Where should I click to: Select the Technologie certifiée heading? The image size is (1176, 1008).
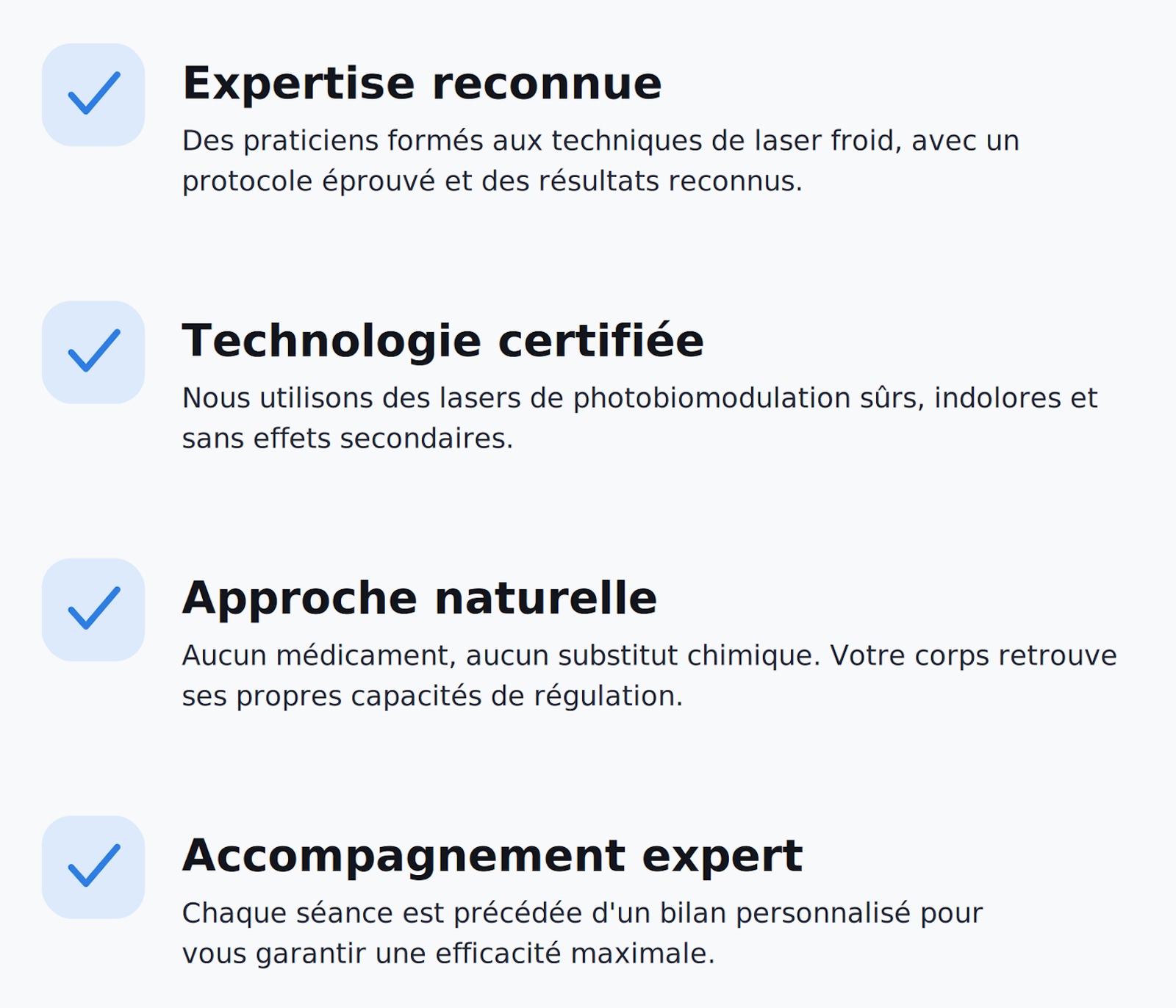click(x=443, y=341)
